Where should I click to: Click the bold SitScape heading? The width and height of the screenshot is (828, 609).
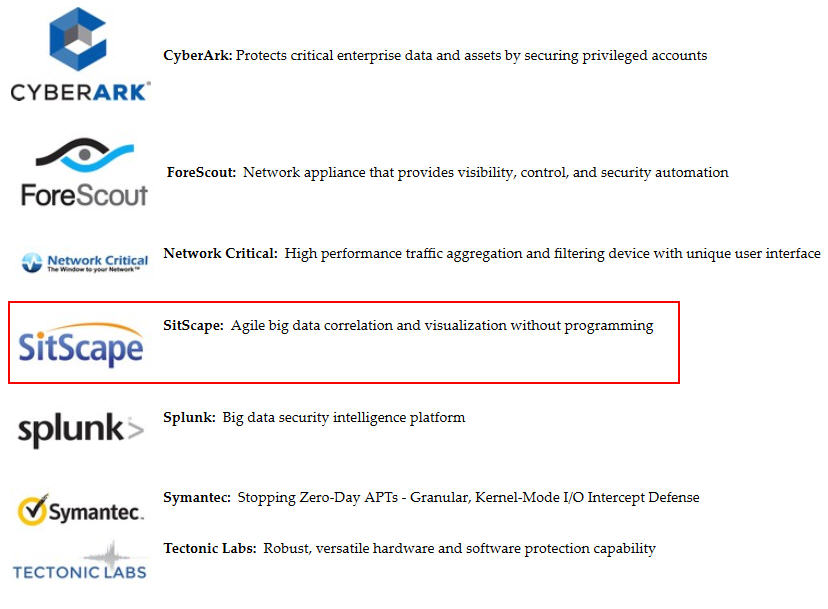(x=193, y=325)
